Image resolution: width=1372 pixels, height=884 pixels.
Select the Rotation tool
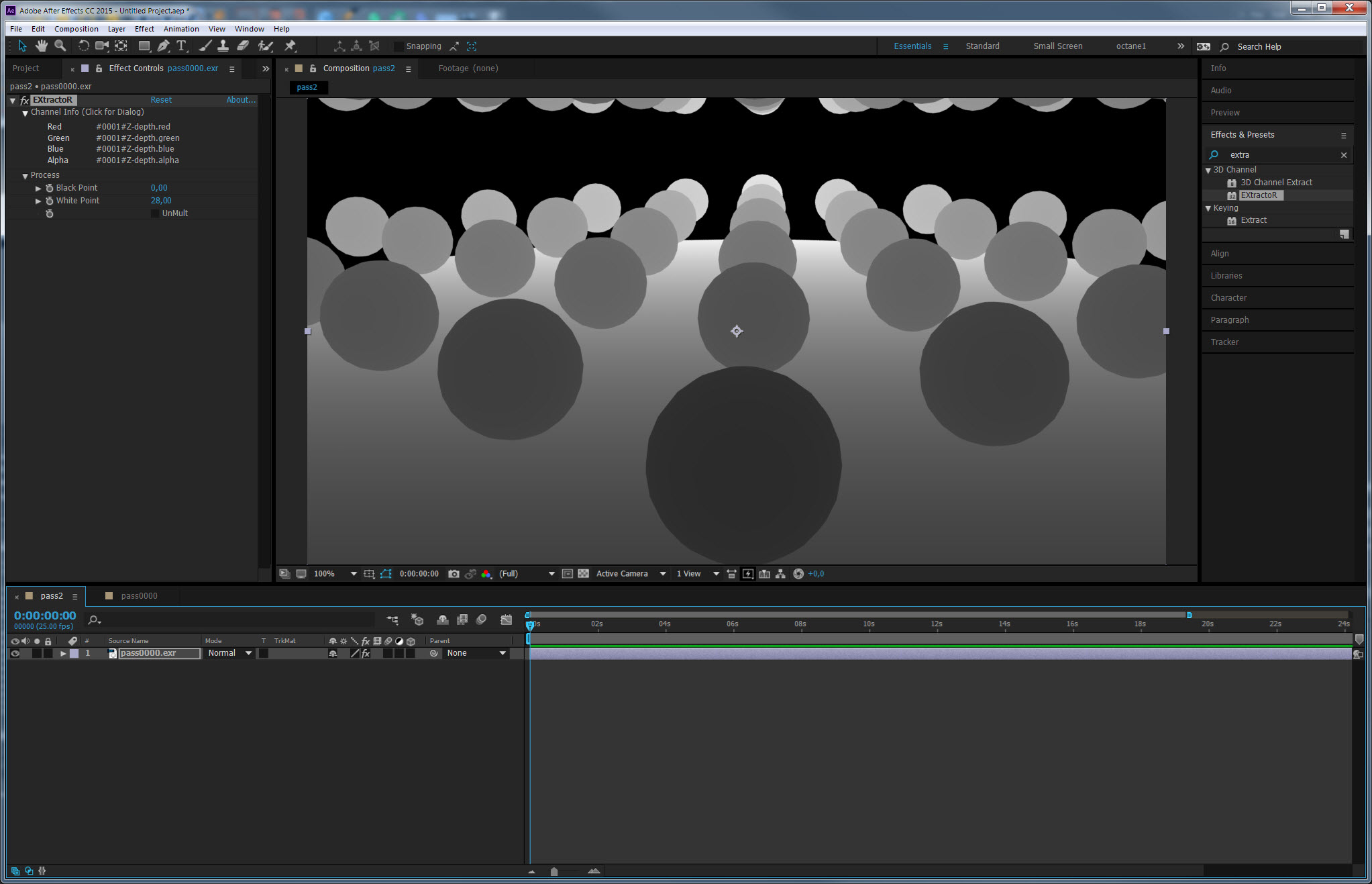tap(83, 46)
